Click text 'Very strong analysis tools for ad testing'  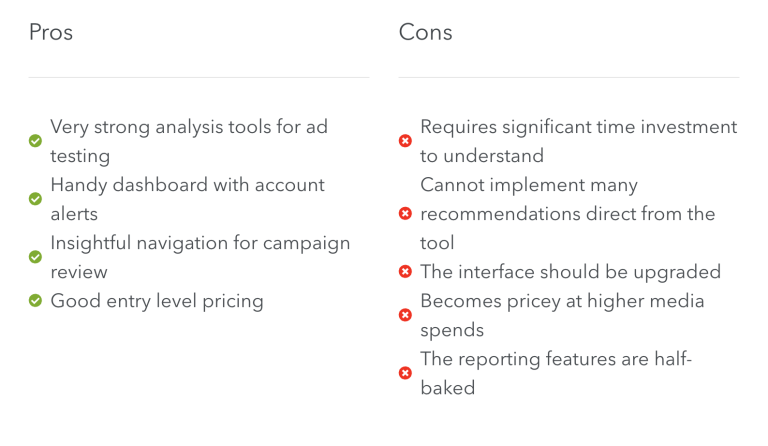coord(189,141)
